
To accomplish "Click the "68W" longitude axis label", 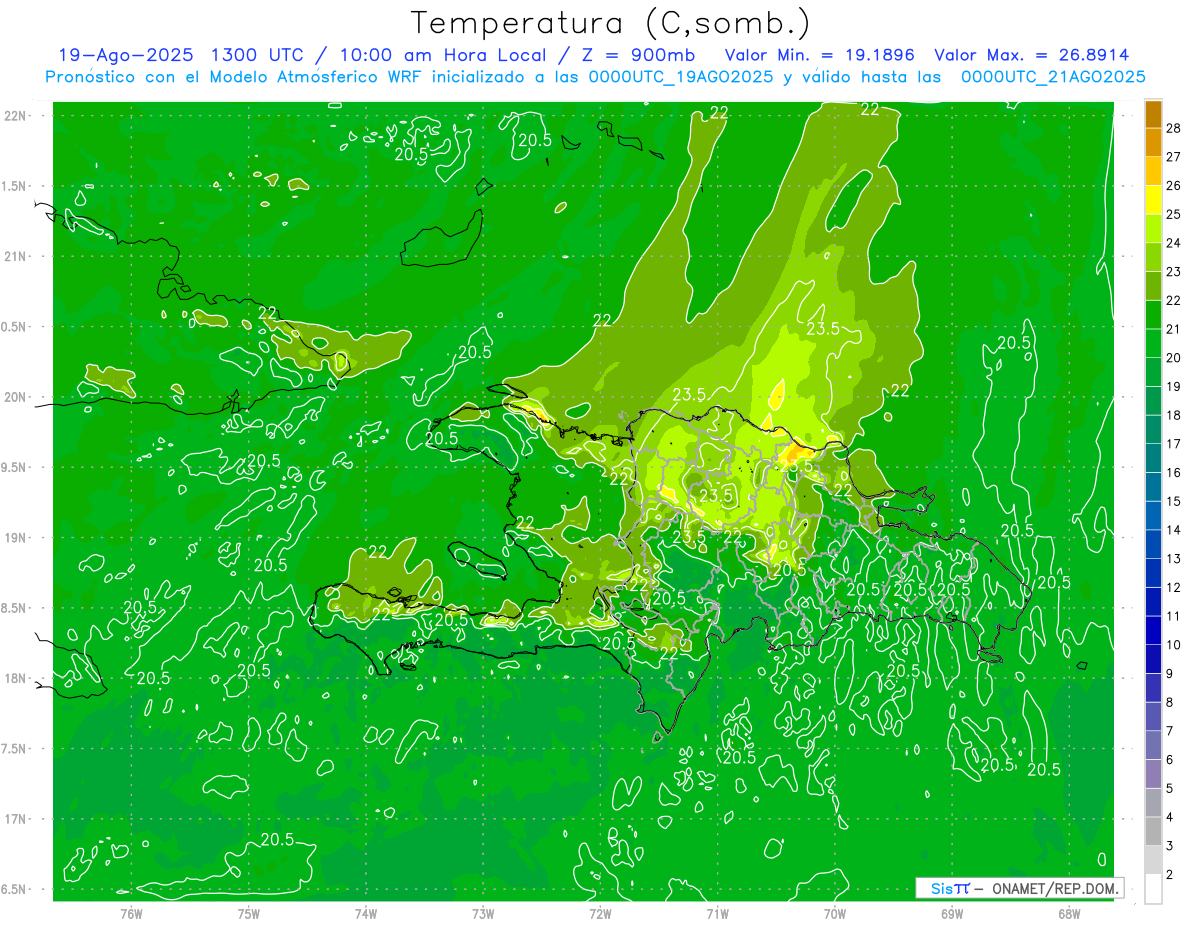I will 1069,913.
